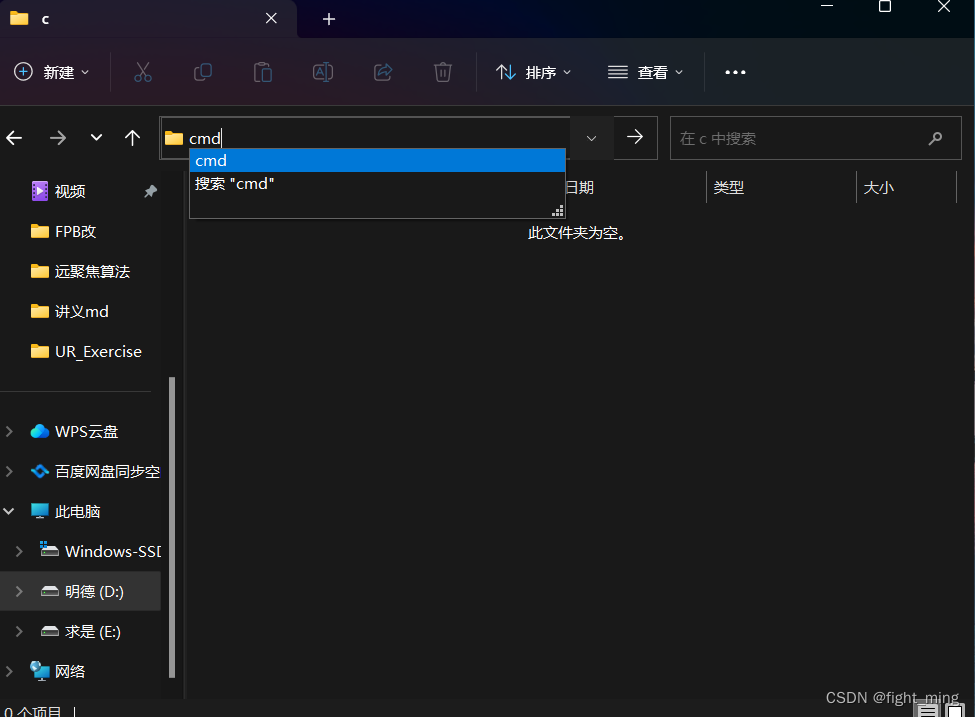Close the 'c' folder tab
The width and height of the screenshot is (975, 717).
[x=271, y=19]
